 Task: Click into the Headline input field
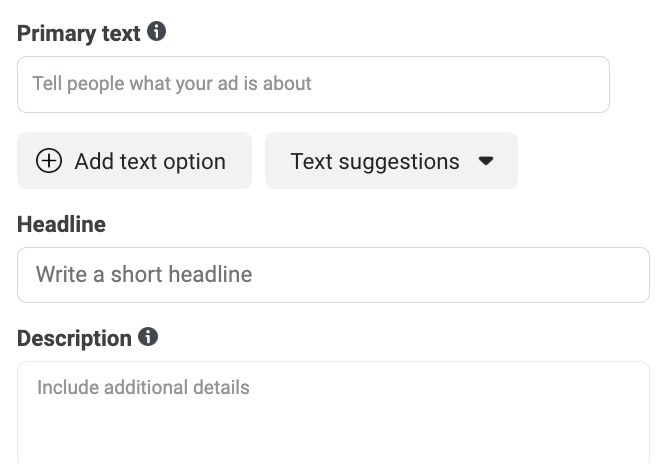333,275
